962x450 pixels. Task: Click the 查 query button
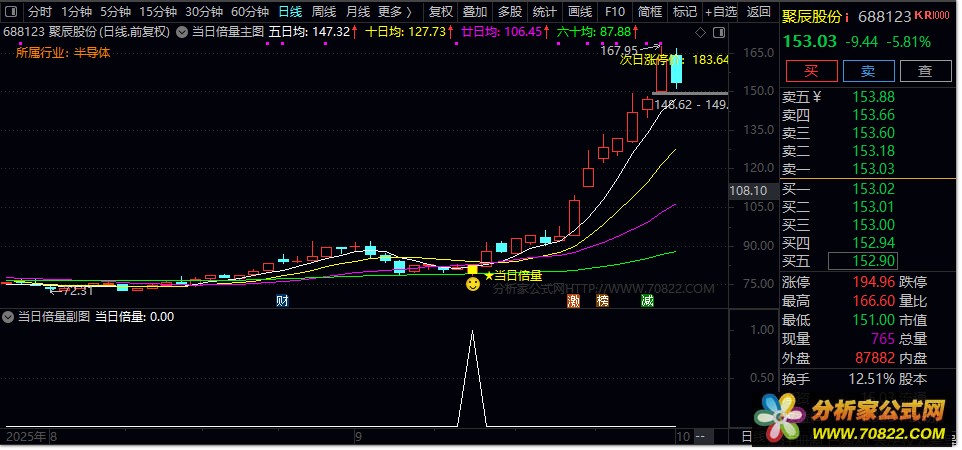[925, 71]
